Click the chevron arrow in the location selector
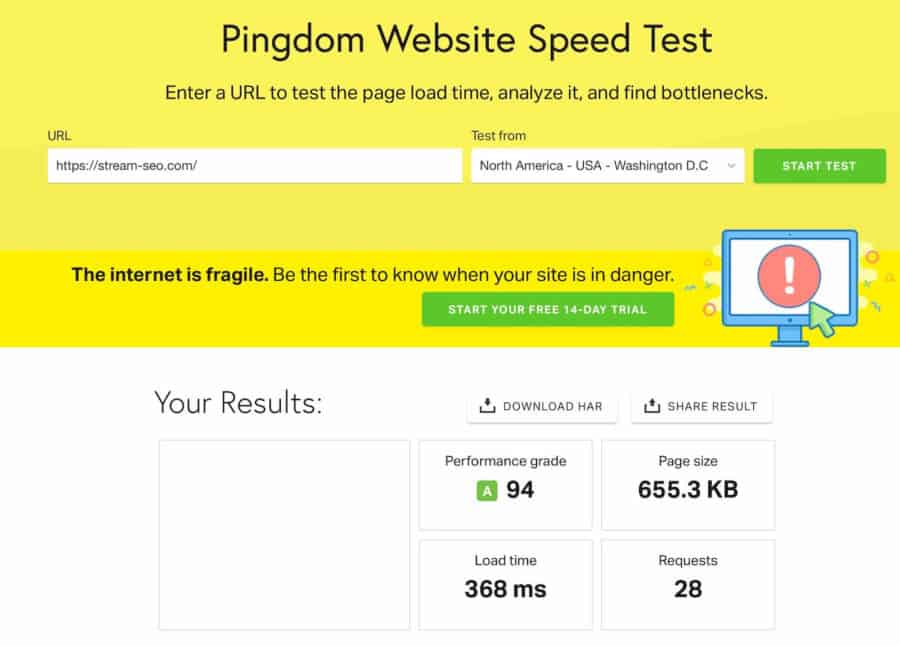The width and height of the screenshot is (900, 646). pyautogui.click(x=731, y=166)
